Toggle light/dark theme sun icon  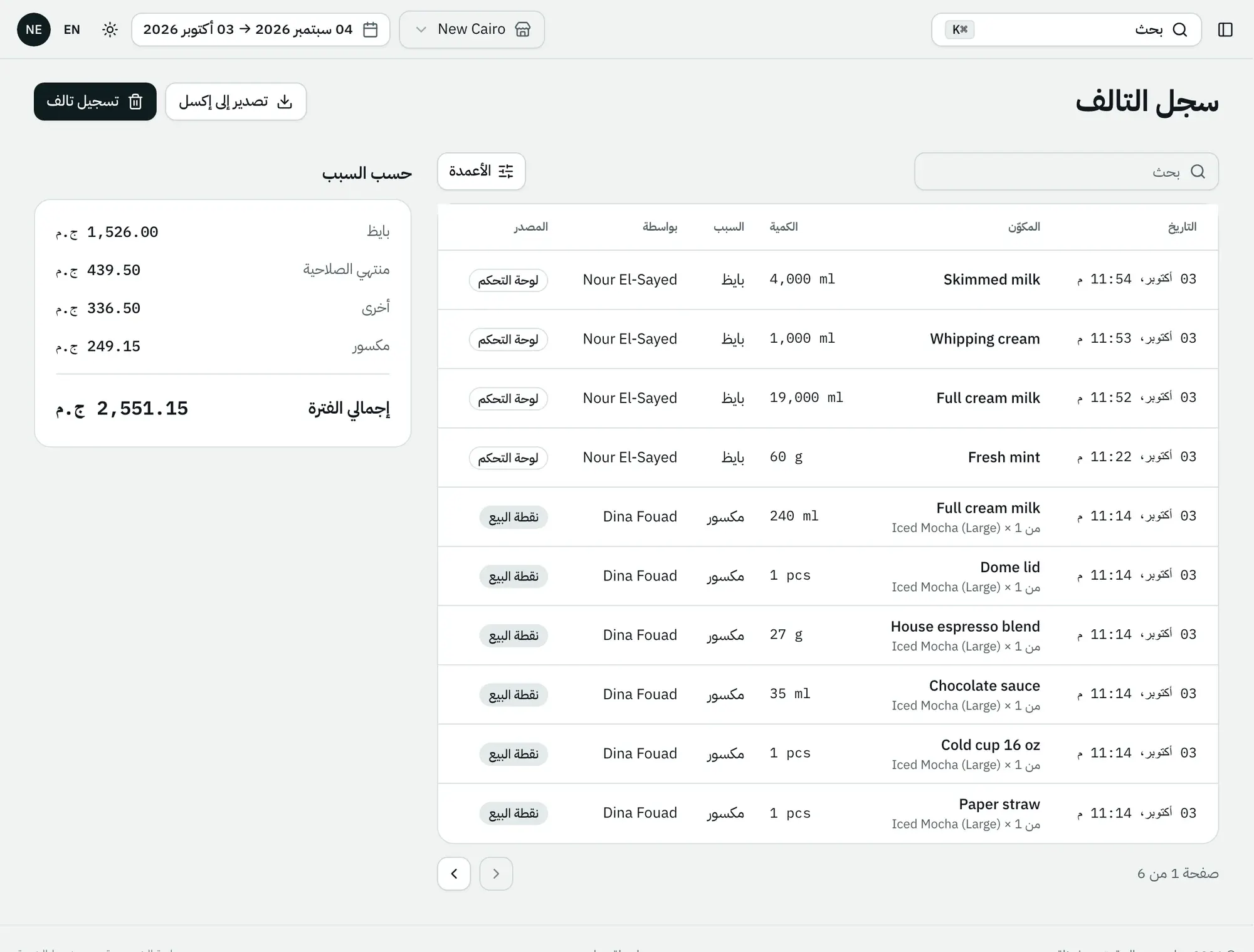[110, 29]
